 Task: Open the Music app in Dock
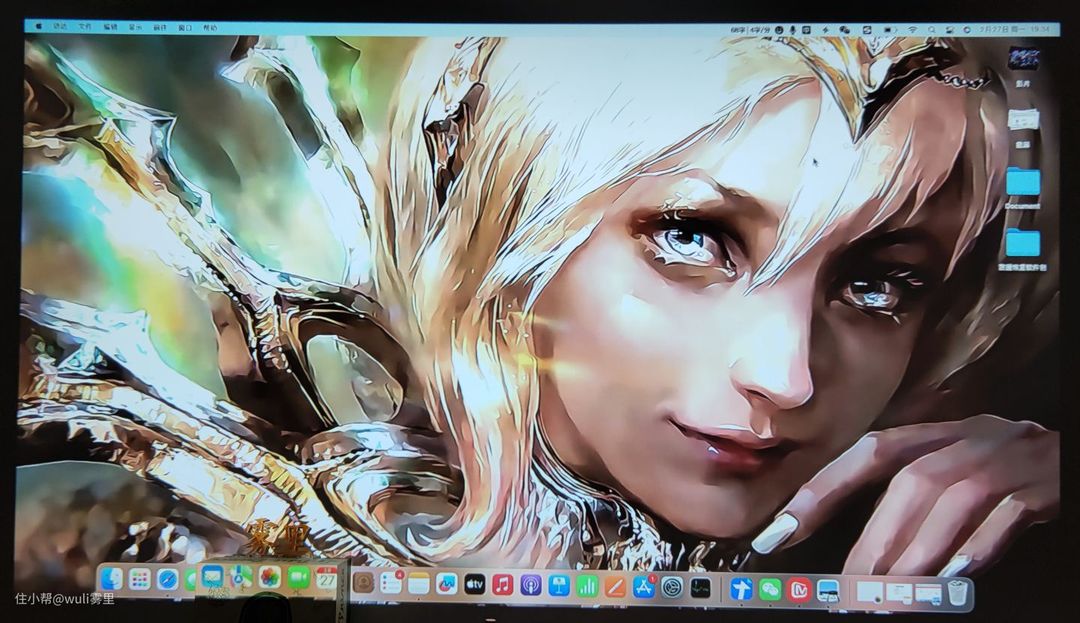(503, 585)
